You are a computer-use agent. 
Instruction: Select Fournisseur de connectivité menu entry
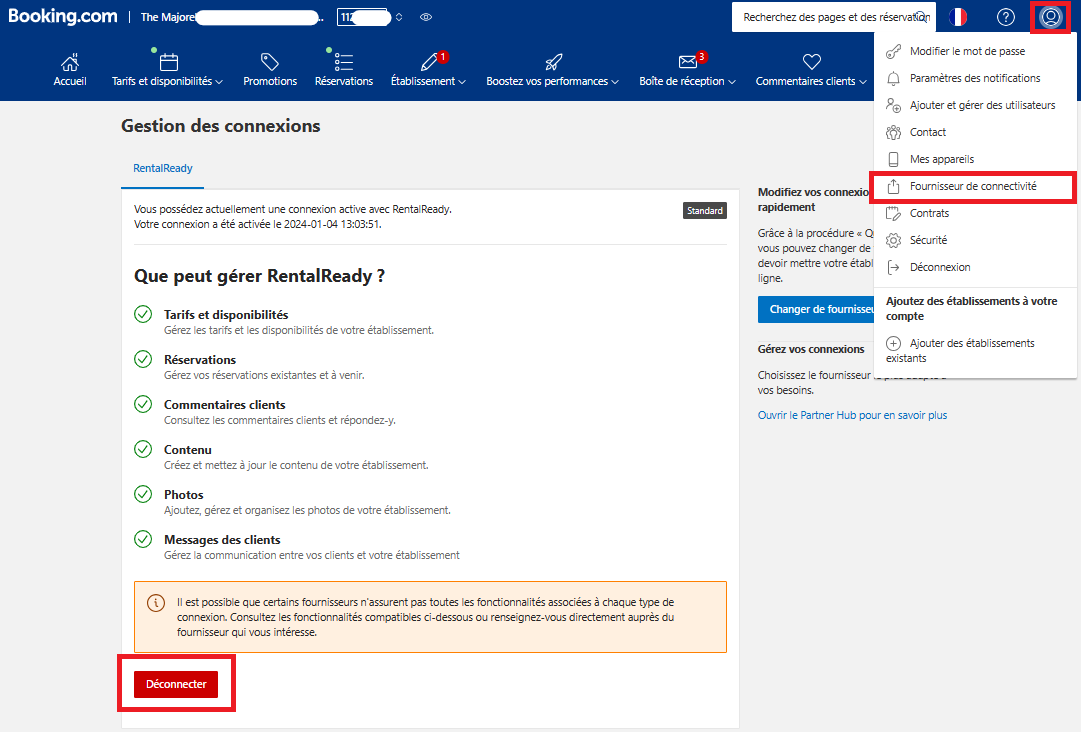click(x=973, y=186)
